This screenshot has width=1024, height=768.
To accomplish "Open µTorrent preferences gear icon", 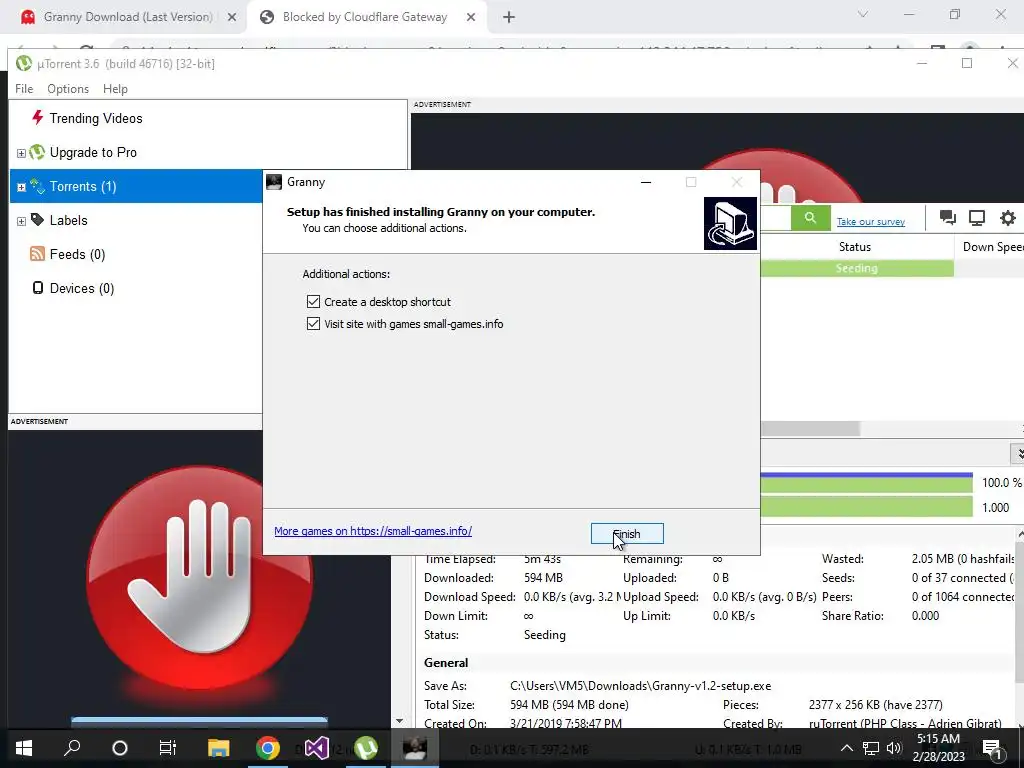I will (1008, 217).
